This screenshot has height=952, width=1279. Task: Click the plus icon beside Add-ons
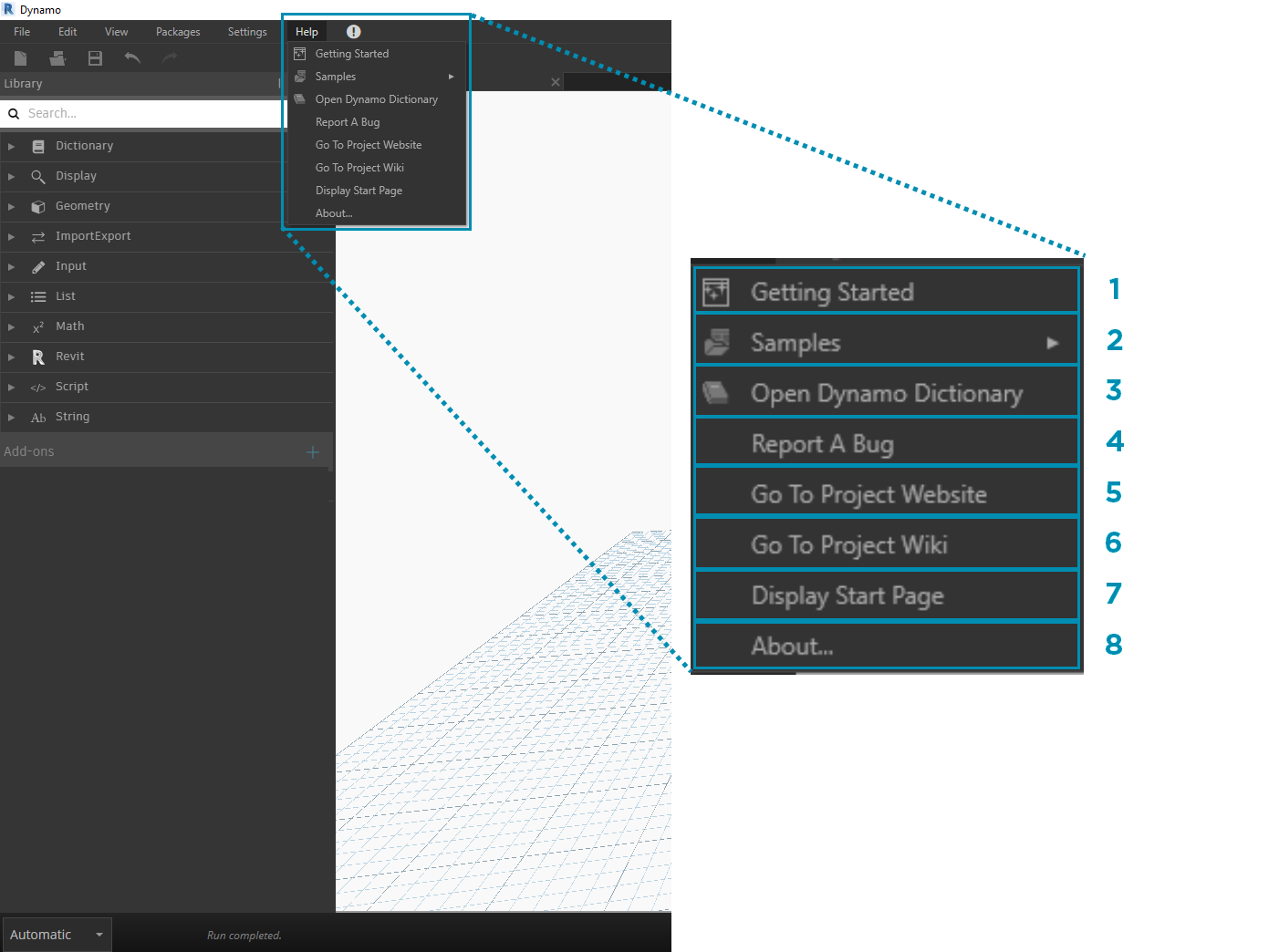[x=313, y=452]
